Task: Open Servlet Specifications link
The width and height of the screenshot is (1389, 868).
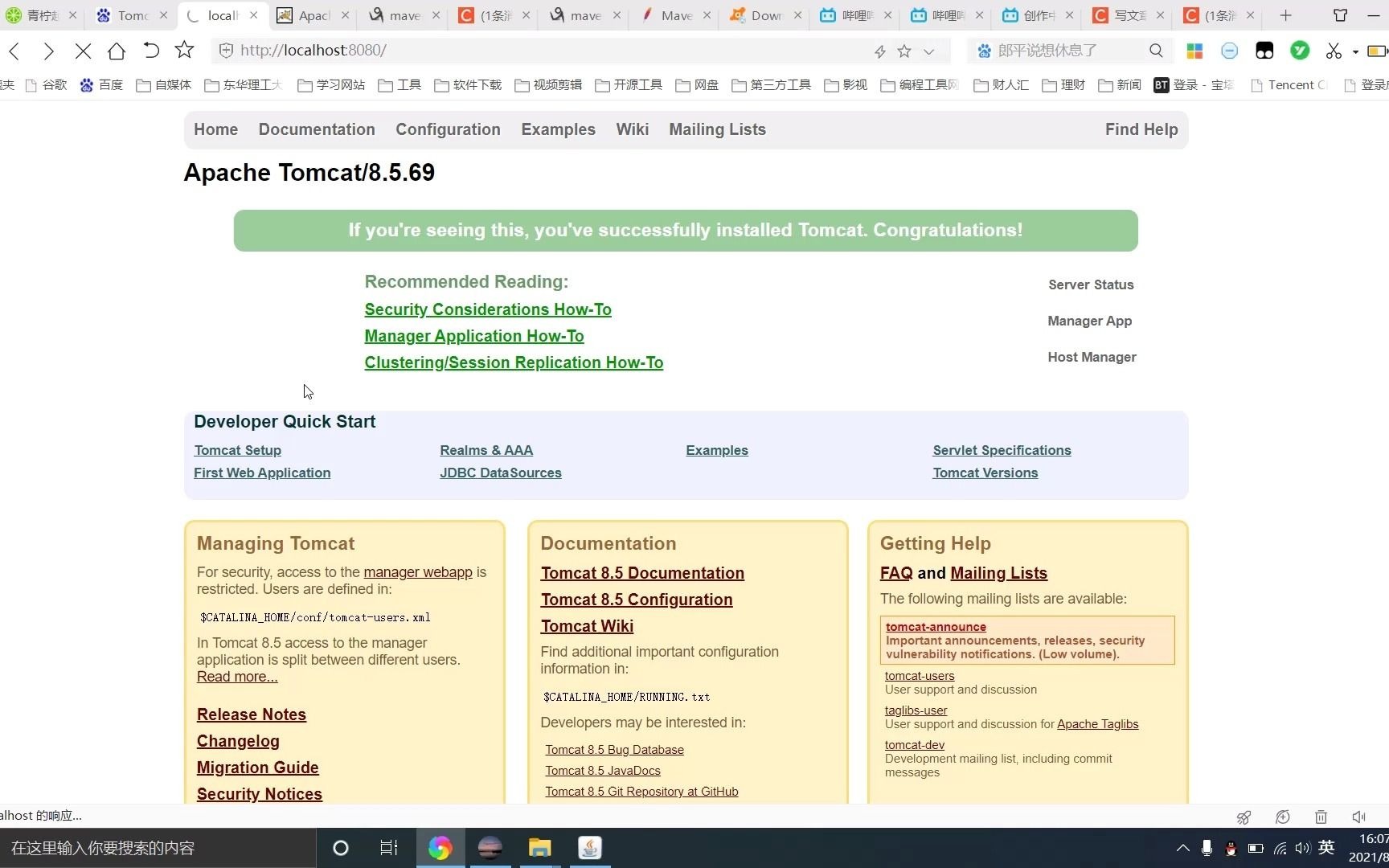Action: coord(1002,450)
